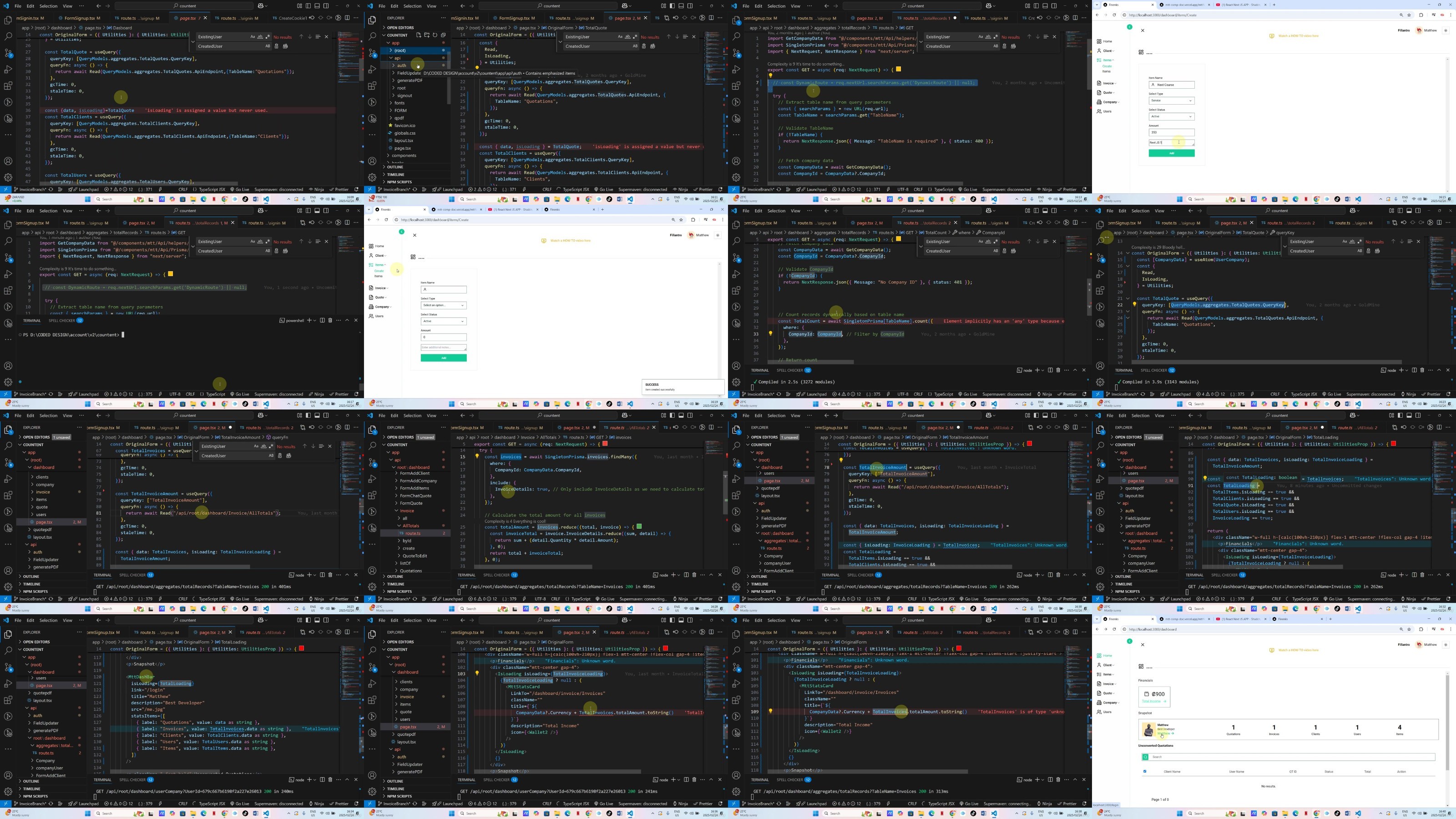Open 'Select an option...' type dropdown
This screenshot has width=1456, height=819.
tap(444, 305)
